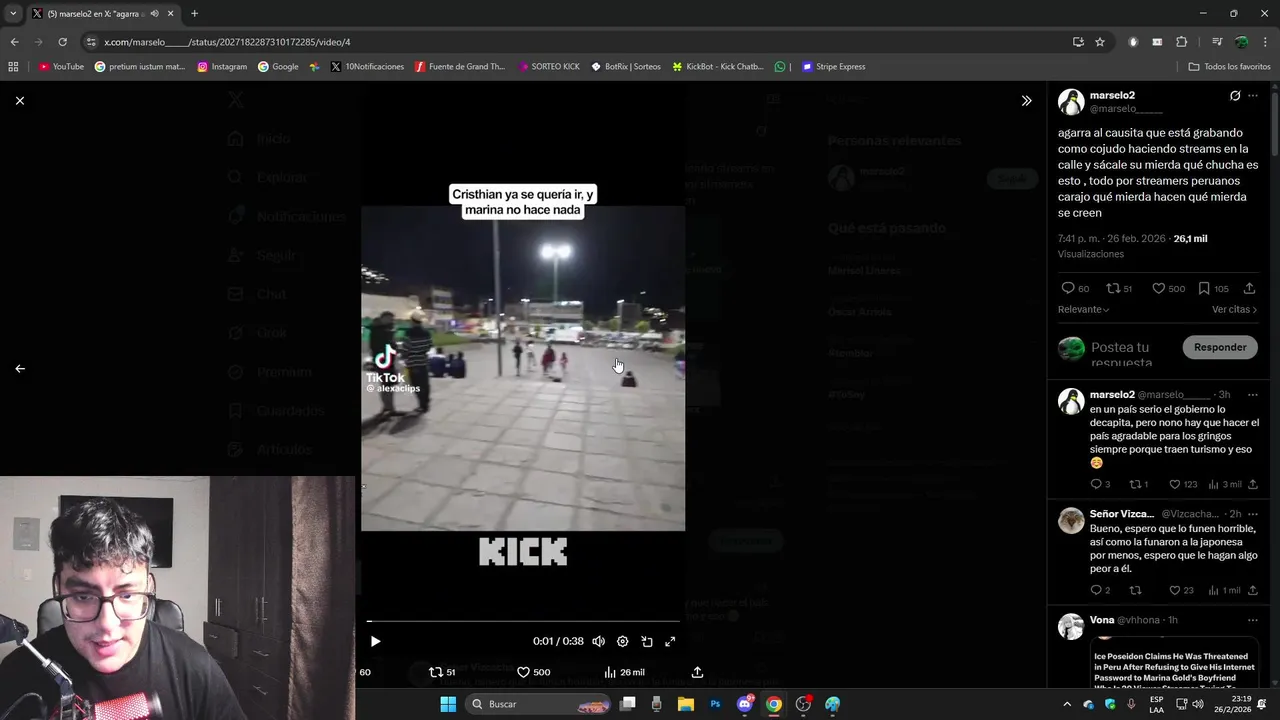Like the main post with 500 likes
The image size is (1280, 720).
pyautogui.click(x=1168, y=288)
